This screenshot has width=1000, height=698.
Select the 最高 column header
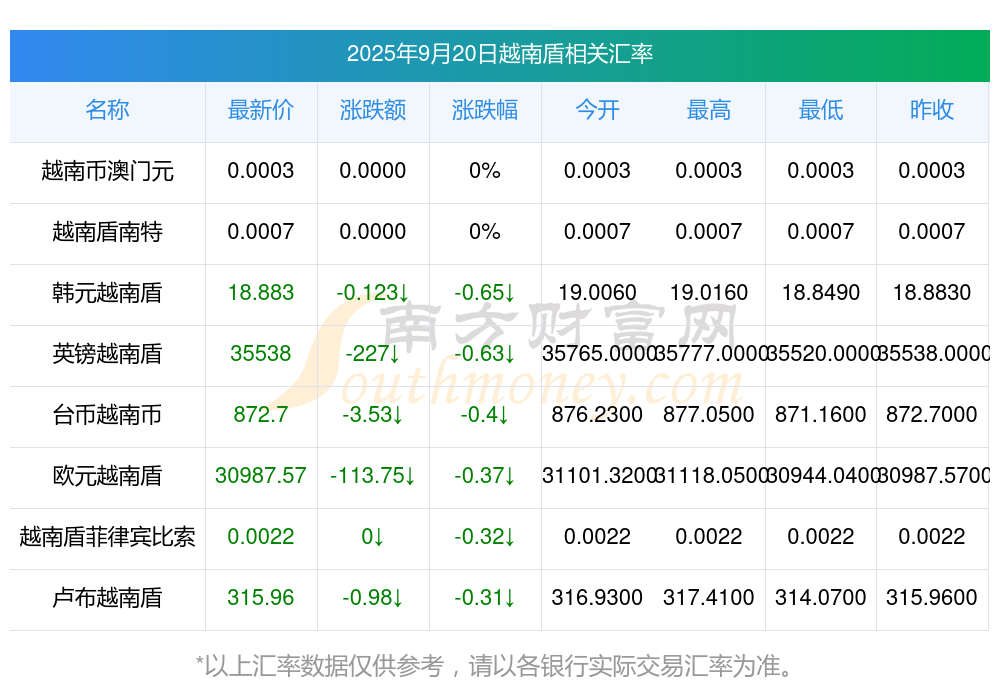(709, 110)
